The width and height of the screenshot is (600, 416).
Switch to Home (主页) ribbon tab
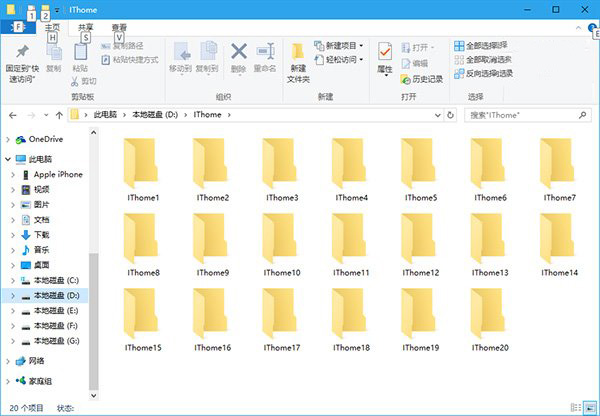coord(52,27)
